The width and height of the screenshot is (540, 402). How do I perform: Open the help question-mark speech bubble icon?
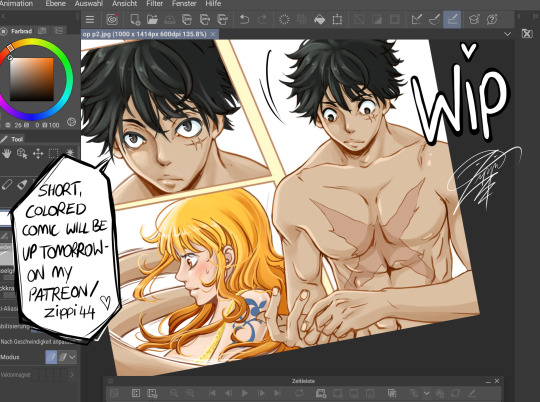(492, 20)
